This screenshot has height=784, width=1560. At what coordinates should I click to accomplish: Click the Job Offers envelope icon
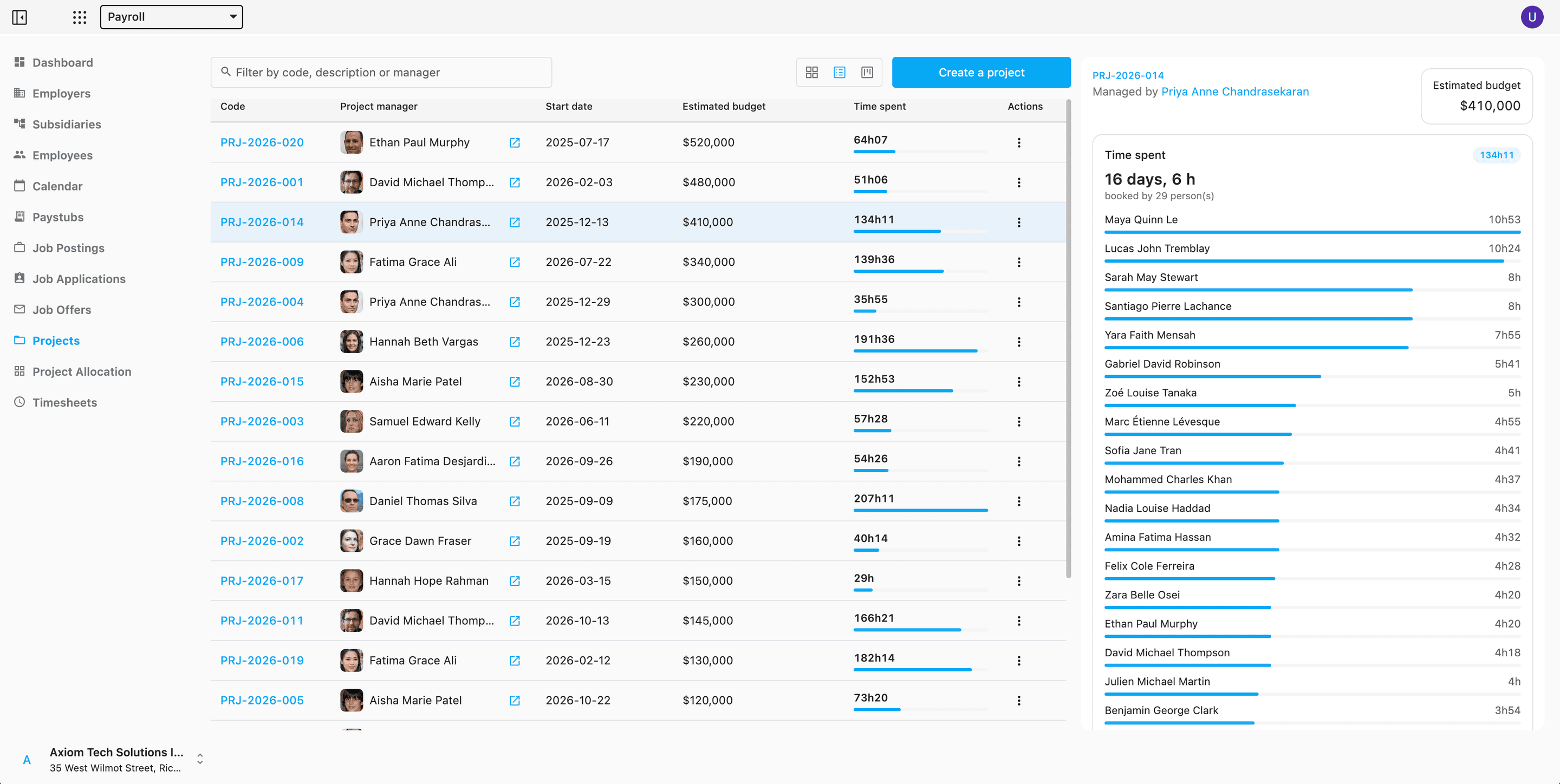(x=19, y=309)
